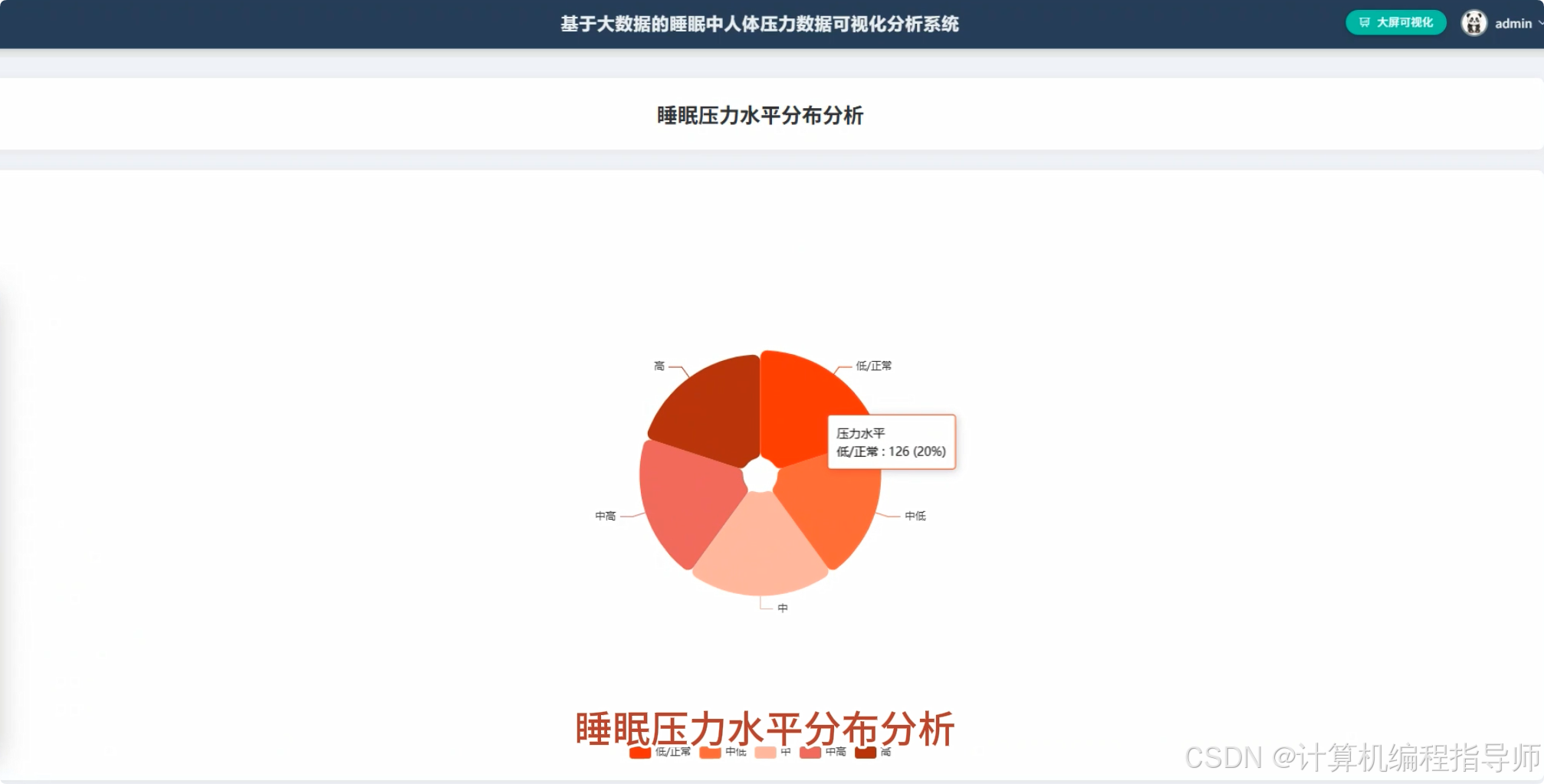This screenshot has width=1544, height=784.
Task: Click the big-screen icon inside 大屏可视化 button
Action: click(1365, 22)
